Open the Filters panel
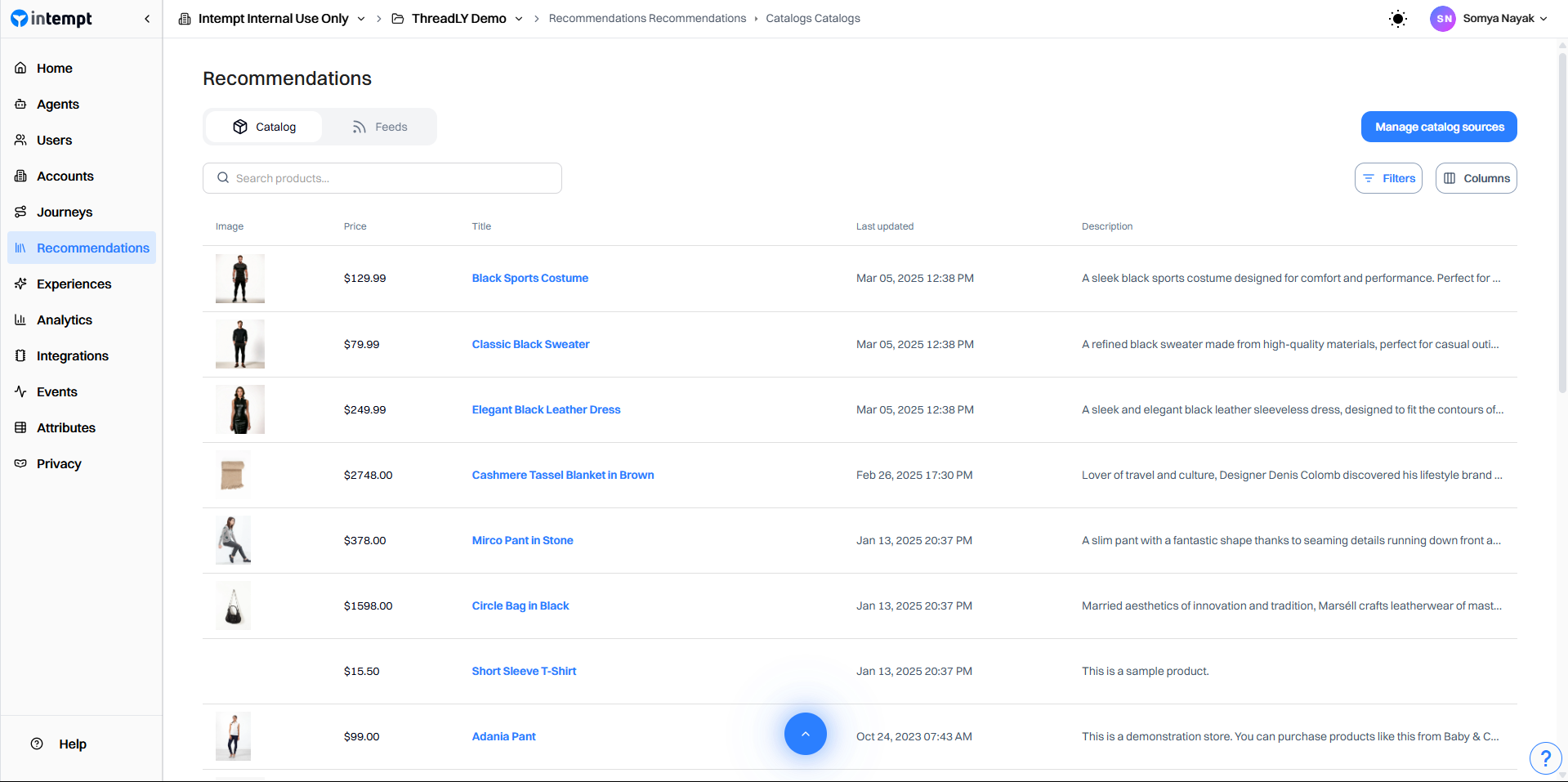This screenshot has width=1568, height=782. tap(1388, 178)
